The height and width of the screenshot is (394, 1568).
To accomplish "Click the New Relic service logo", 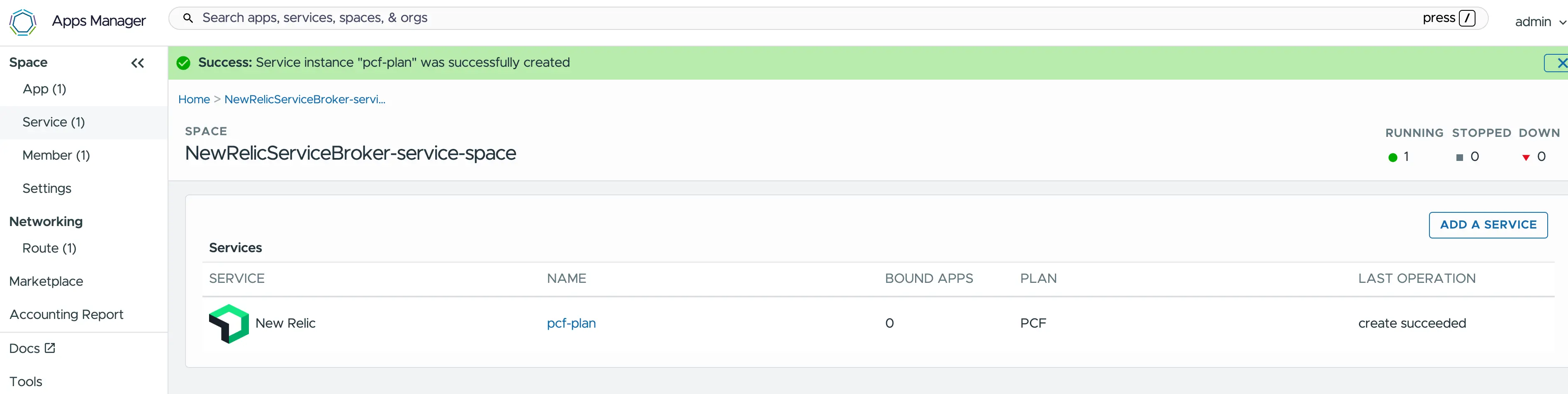I will coord(229,323).
